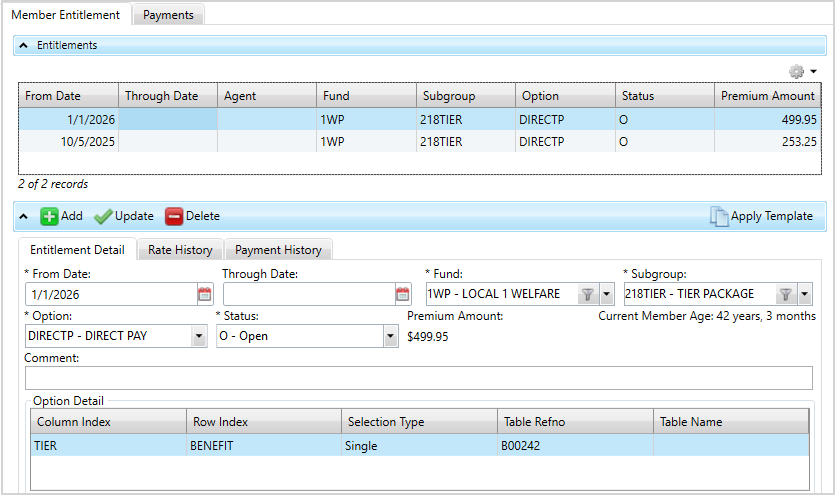Click the Apply Template document icon
This screenshot has height=495, width=835.
point(719,216)
